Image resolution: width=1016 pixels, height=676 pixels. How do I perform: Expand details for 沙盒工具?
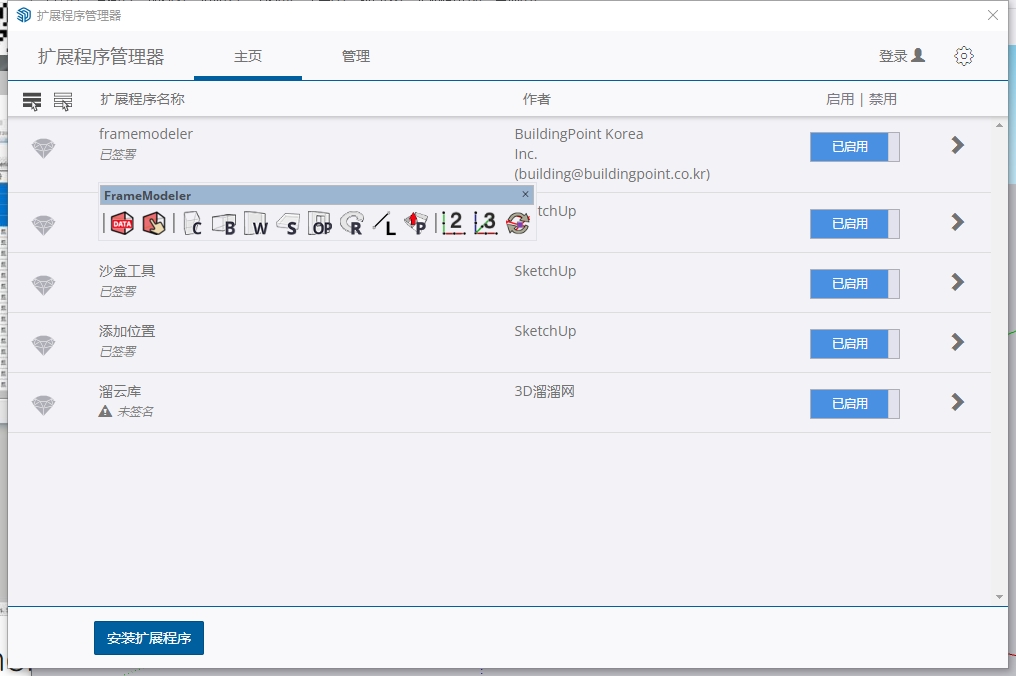958,282
